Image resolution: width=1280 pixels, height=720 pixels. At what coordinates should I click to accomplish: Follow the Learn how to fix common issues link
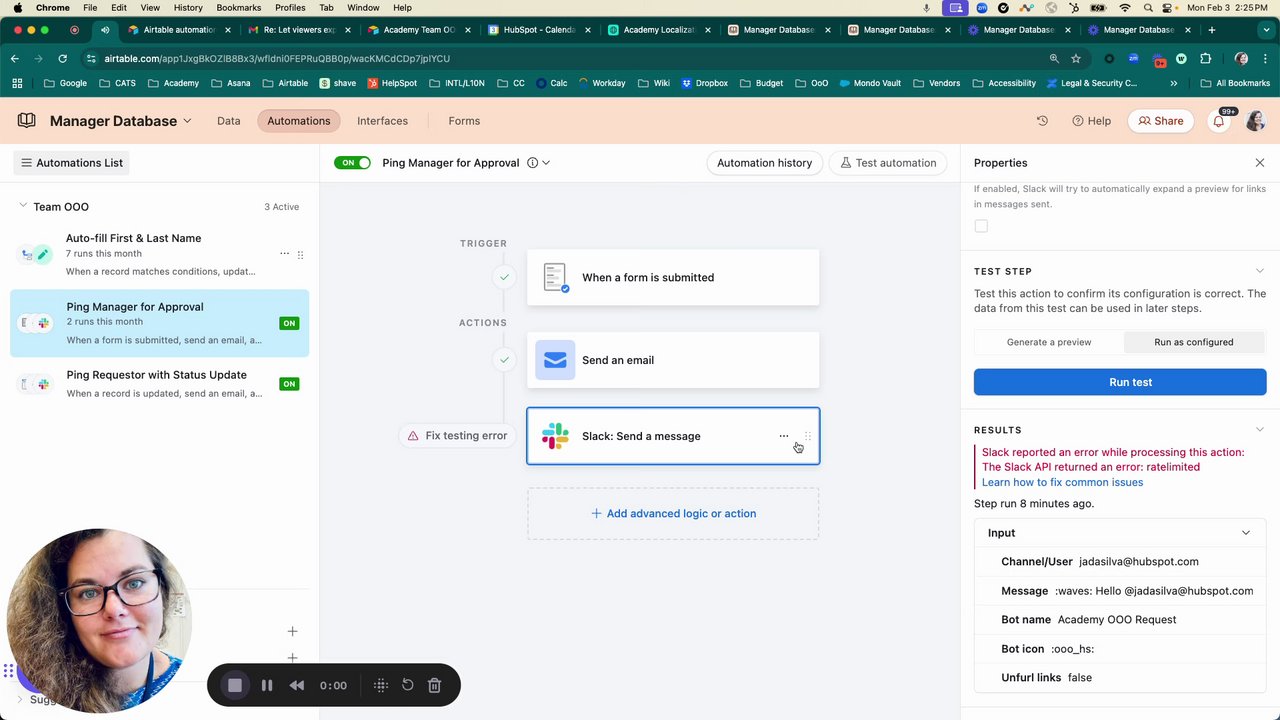point(1062,482)
